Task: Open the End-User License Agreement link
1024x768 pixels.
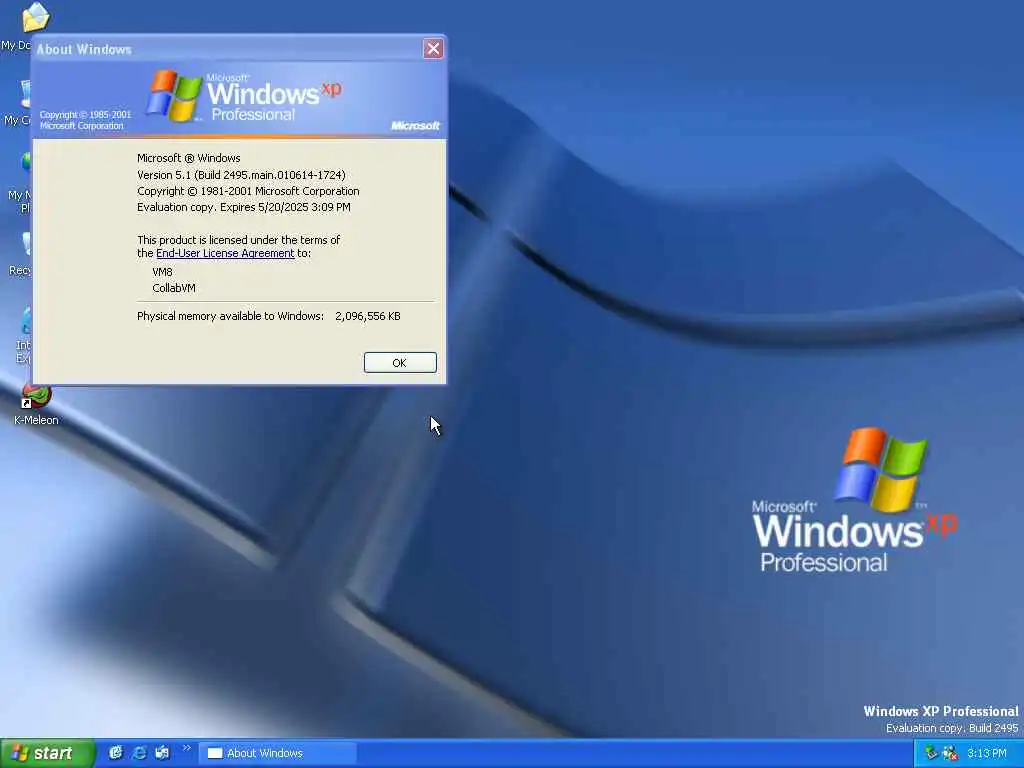Action: click(225, 253)
